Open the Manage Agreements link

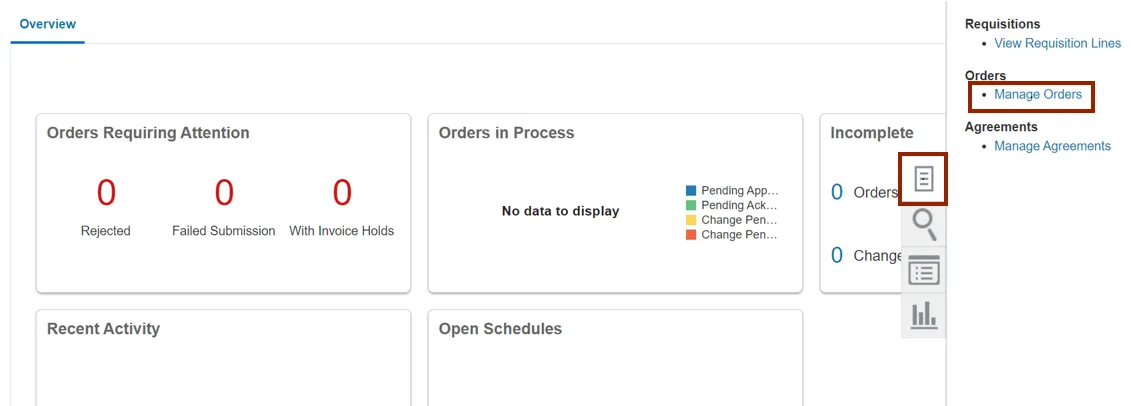coord(1052,147)
